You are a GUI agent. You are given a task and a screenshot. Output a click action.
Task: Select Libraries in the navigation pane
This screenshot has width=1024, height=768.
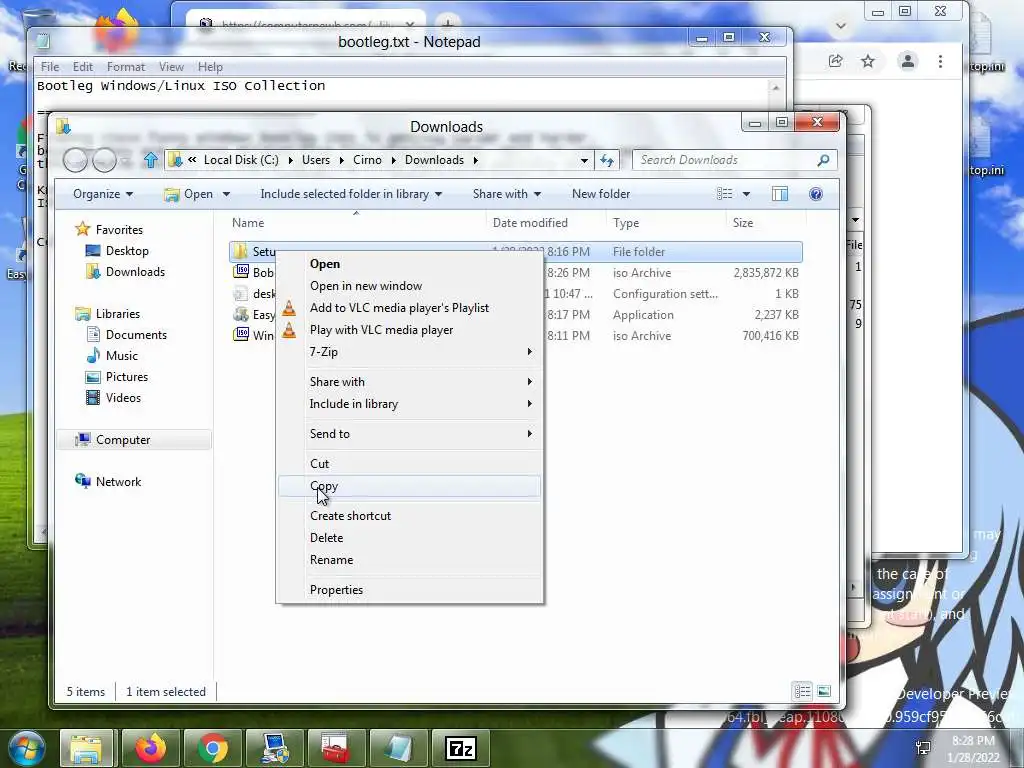pyautogui.click(x=118, y=314)
